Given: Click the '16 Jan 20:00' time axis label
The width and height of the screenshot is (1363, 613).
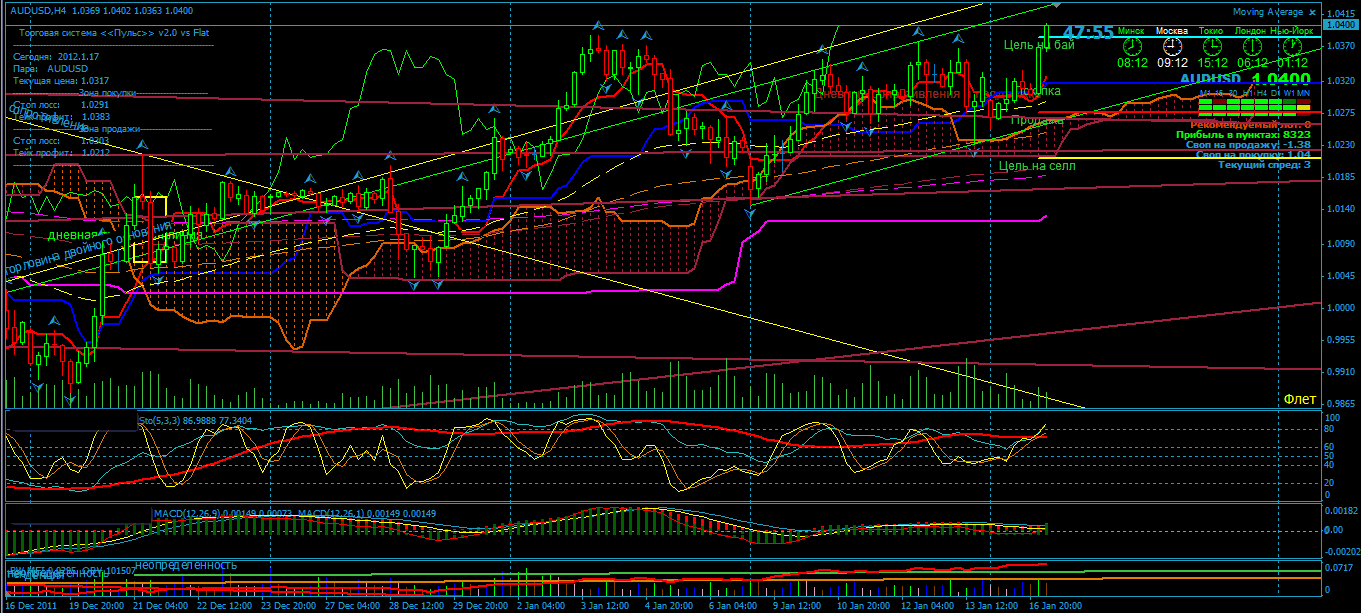Looking at the screenshot, I should tap(1053, 606).
